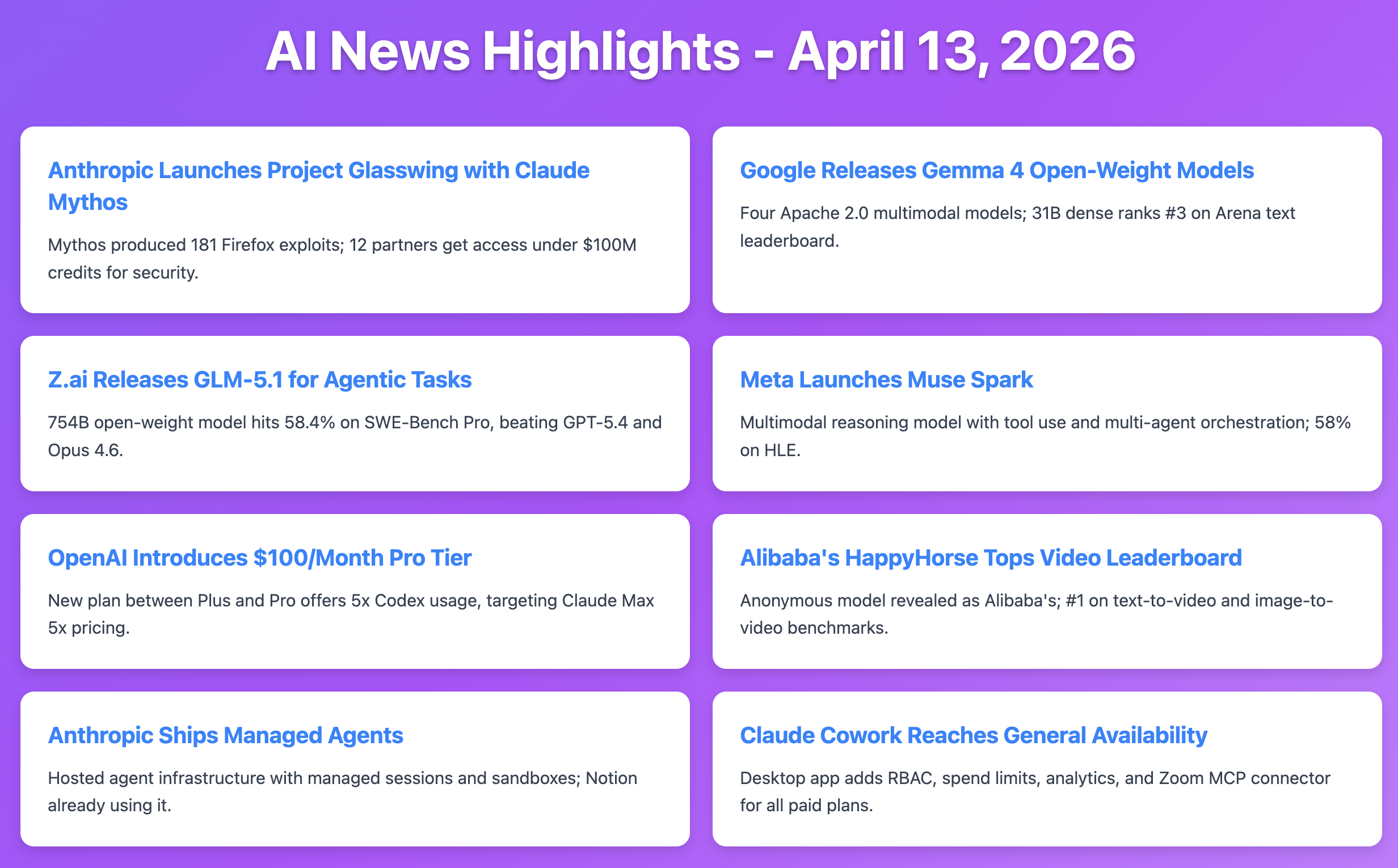Open the OpenAI $100/Month Pro Tier headline

[x=259, y=558]
